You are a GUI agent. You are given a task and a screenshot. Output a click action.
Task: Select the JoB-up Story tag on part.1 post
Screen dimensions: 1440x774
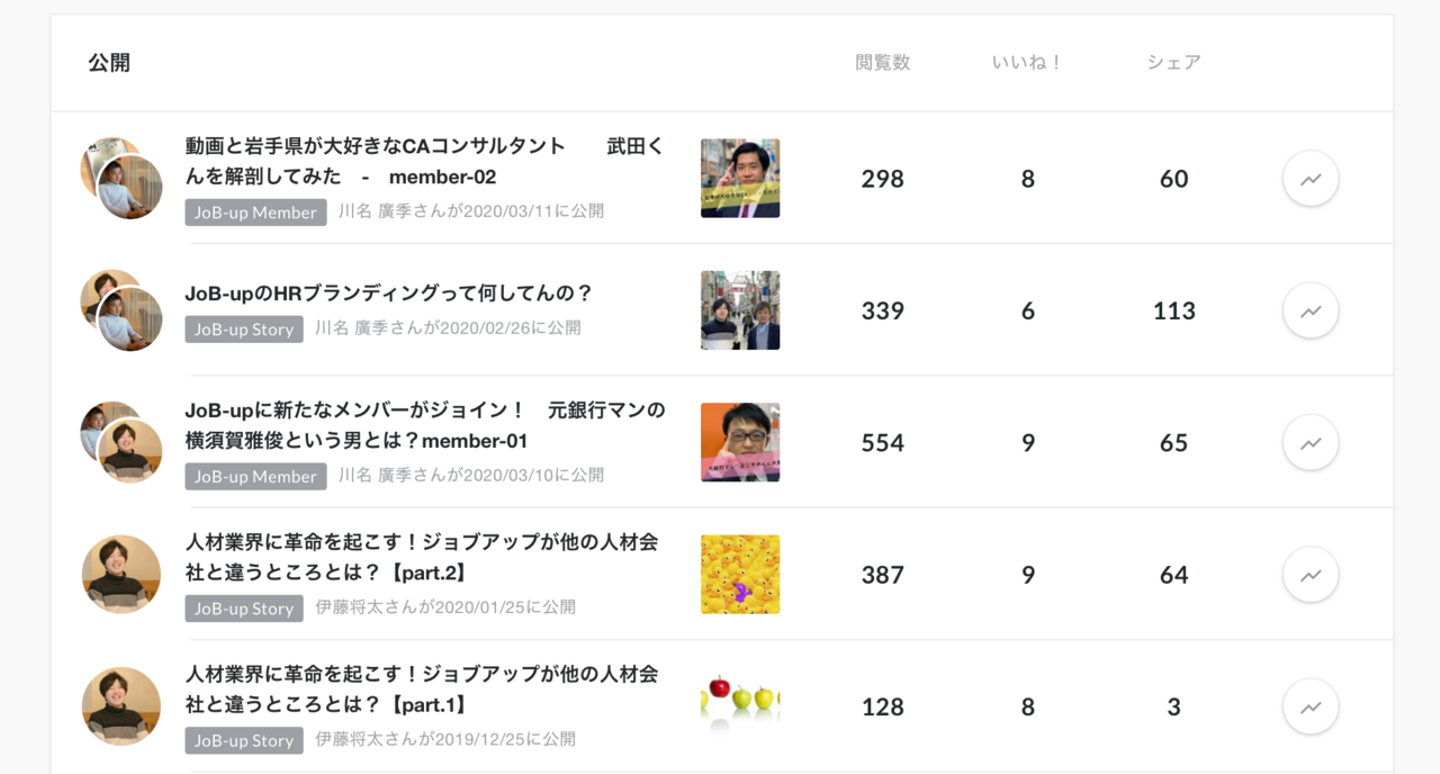coord(244,740)
